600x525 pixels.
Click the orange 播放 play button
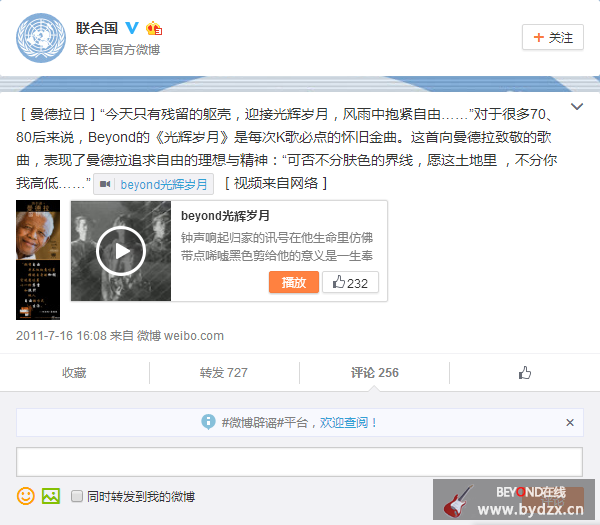(294, 282)
